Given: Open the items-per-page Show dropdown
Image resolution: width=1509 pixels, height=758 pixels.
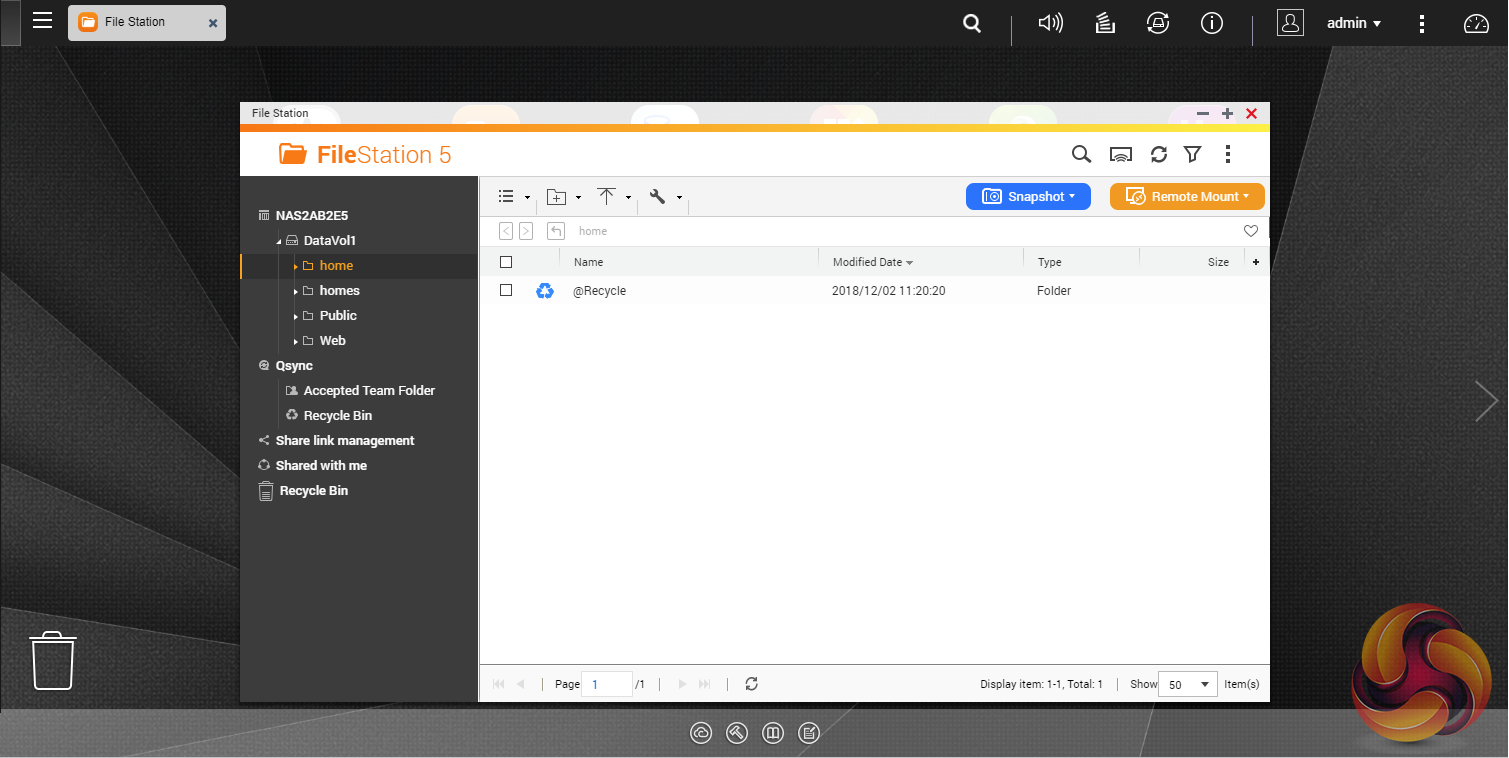Looking at the screenshot, I should click(1187, 684).
